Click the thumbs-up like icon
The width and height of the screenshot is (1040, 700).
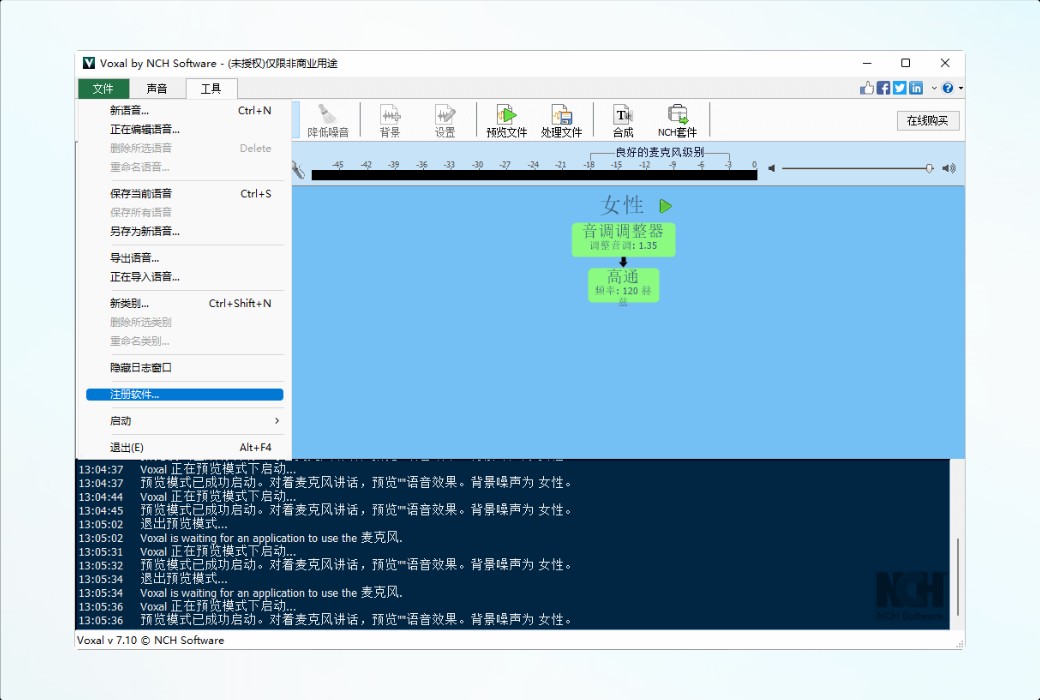point(867,88)
